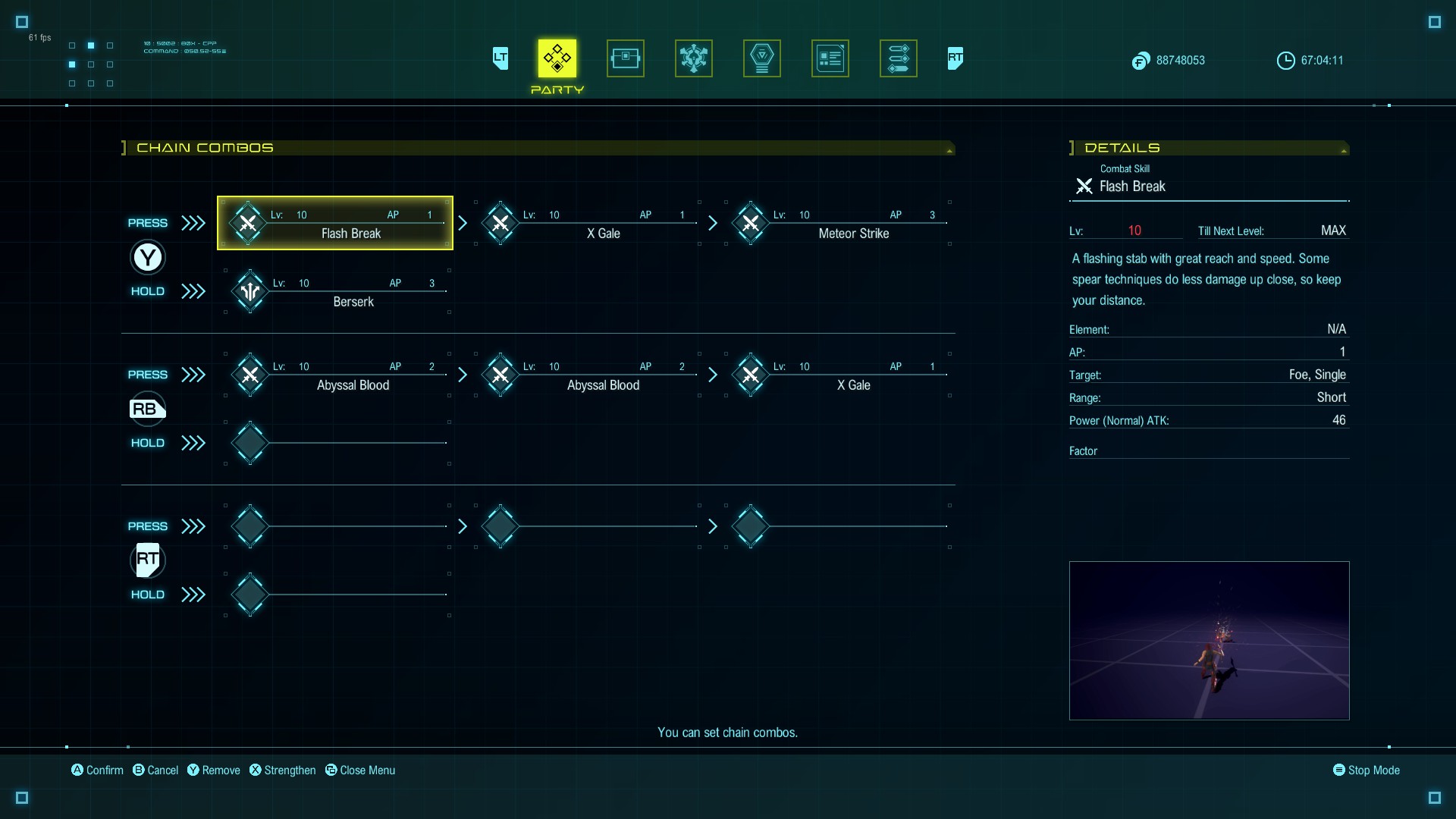The width and height of the screenshot is (1456, 819).
Task: Click the Strengthen button prompt
Action: (x=282, y=770)
